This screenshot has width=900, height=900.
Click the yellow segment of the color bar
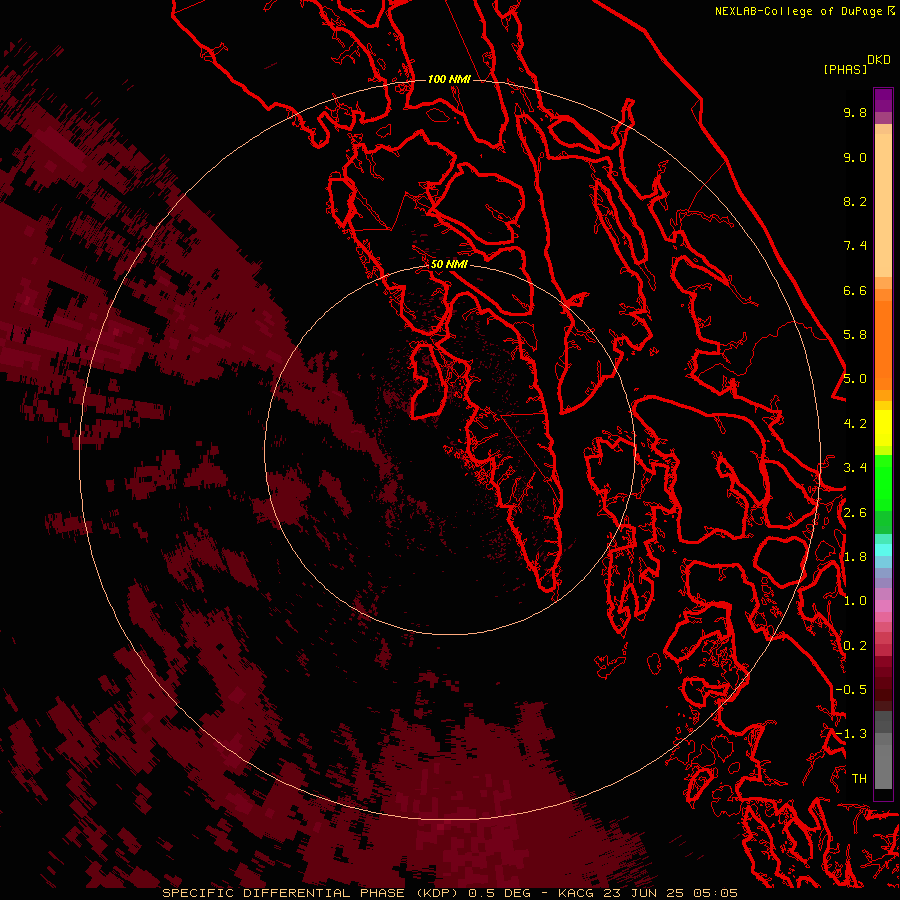[x=883, y=428]
